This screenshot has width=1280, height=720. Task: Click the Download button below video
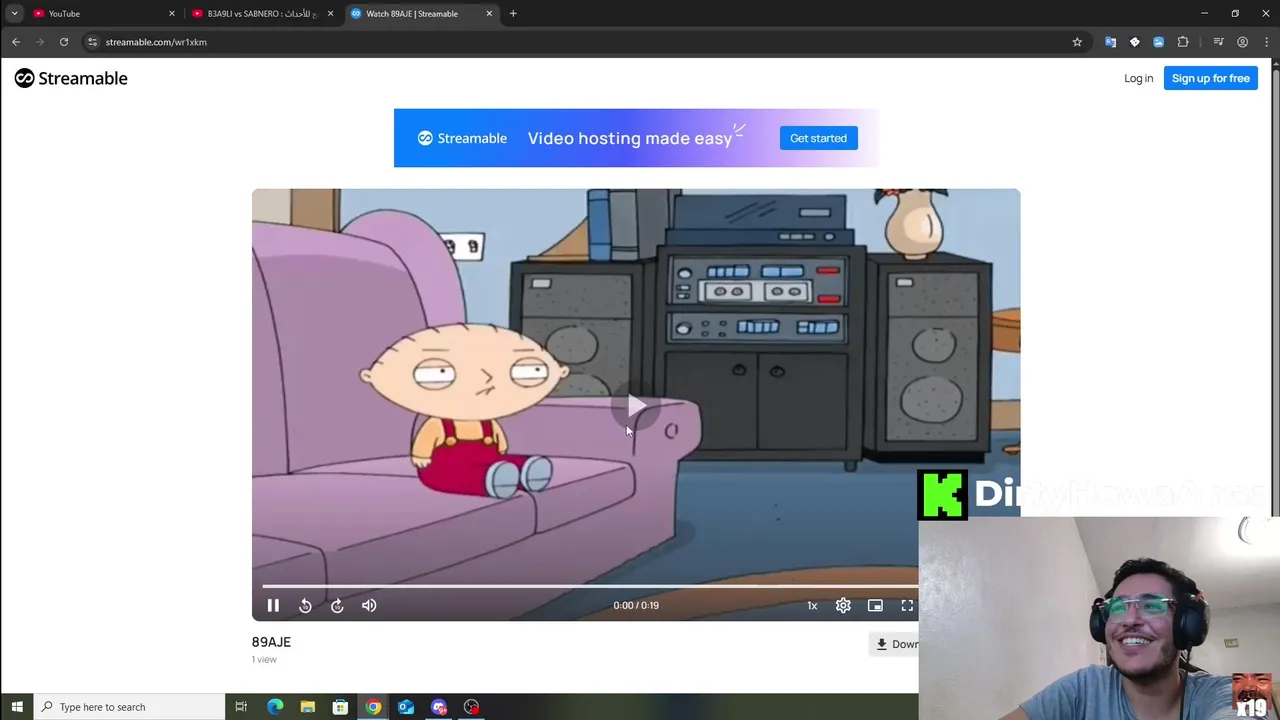click(x=895, y=644)
